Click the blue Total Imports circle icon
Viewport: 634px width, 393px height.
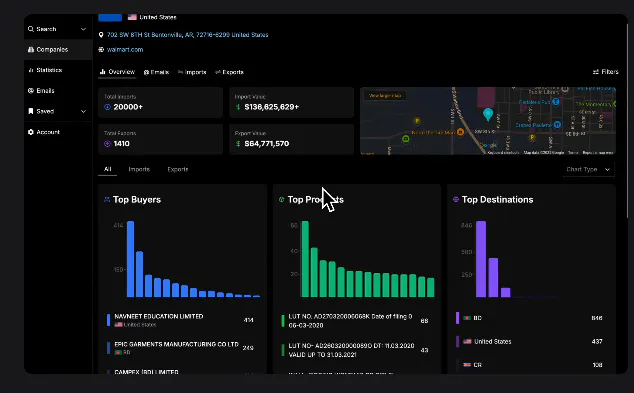click(108, 107)
